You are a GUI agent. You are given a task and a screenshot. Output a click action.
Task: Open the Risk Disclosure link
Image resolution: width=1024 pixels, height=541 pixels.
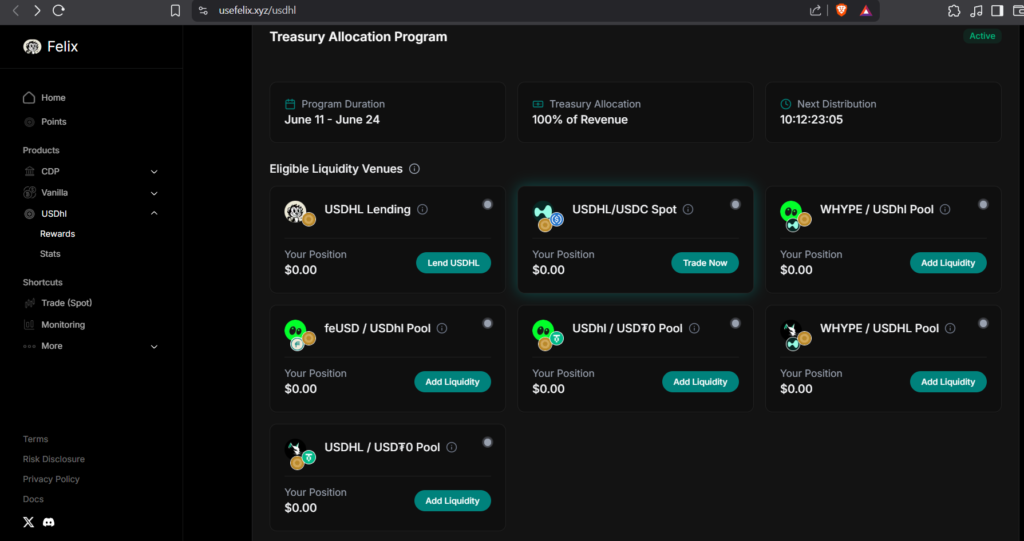coord(54,459)
